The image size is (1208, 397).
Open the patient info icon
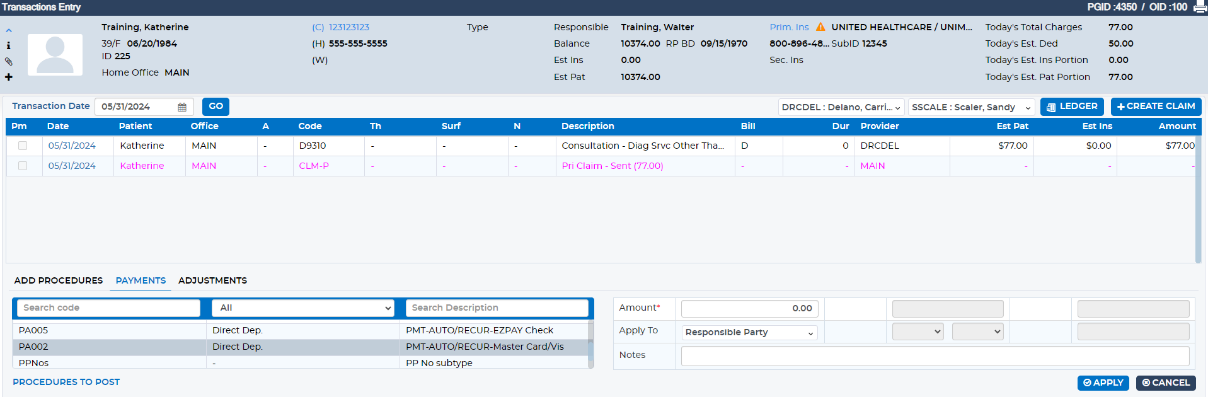pos(9,45)
